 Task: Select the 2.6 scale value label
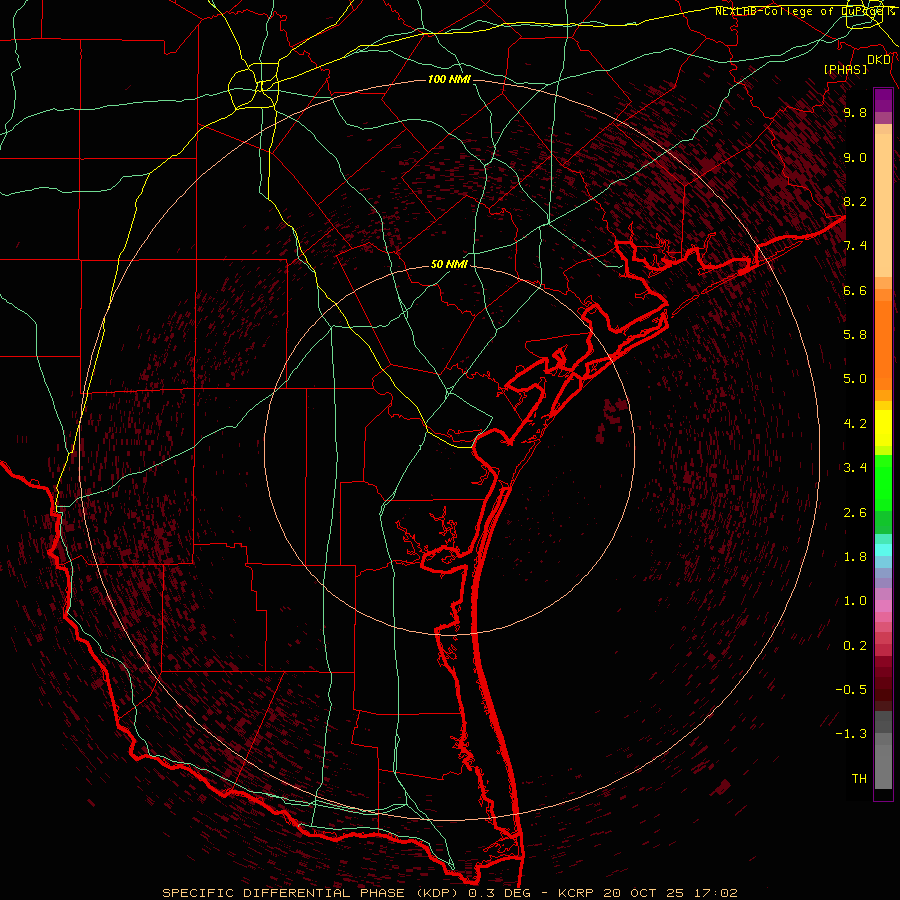coord(855,513)
